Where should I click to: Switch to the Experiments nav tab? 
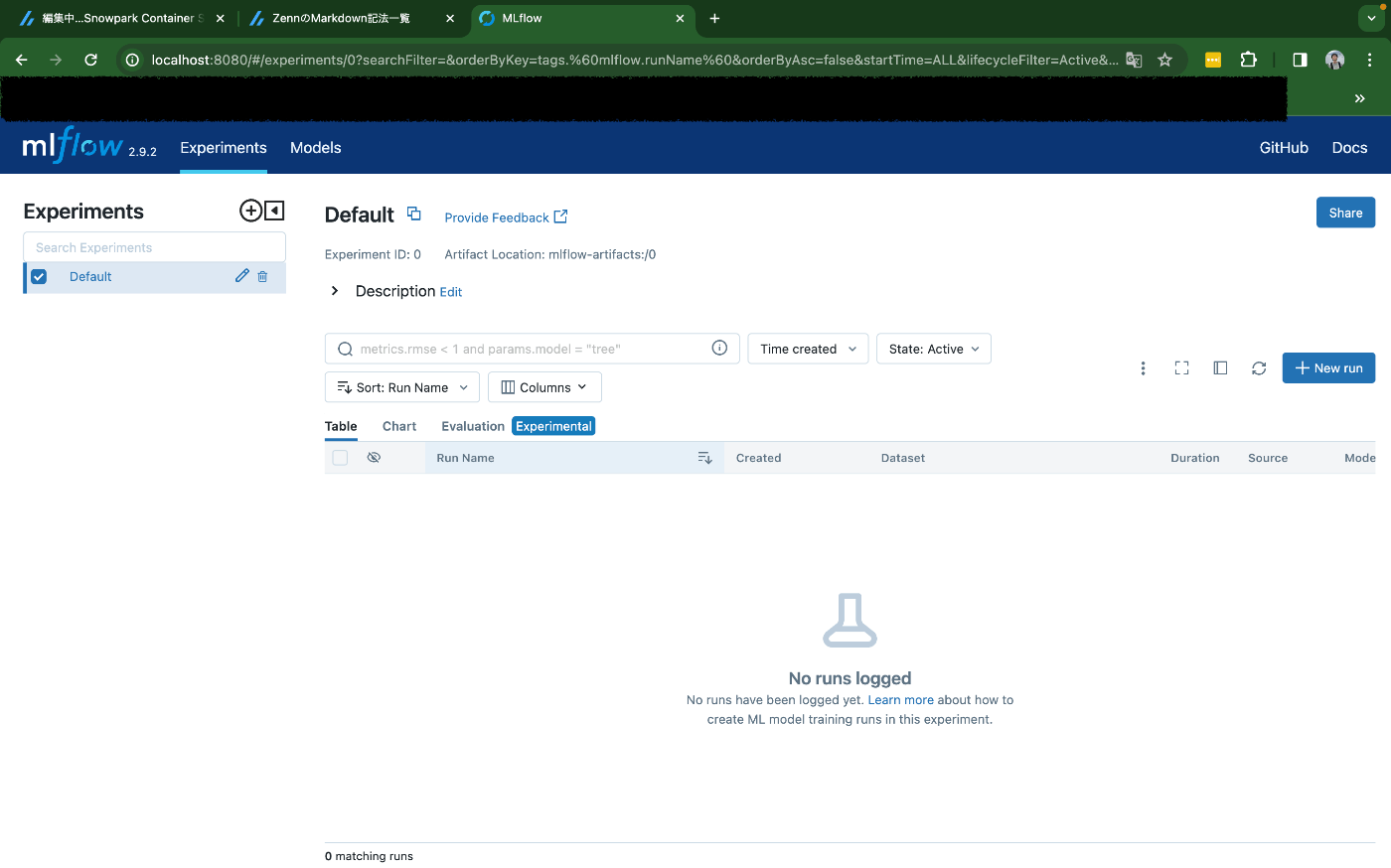tap(224, 147)
